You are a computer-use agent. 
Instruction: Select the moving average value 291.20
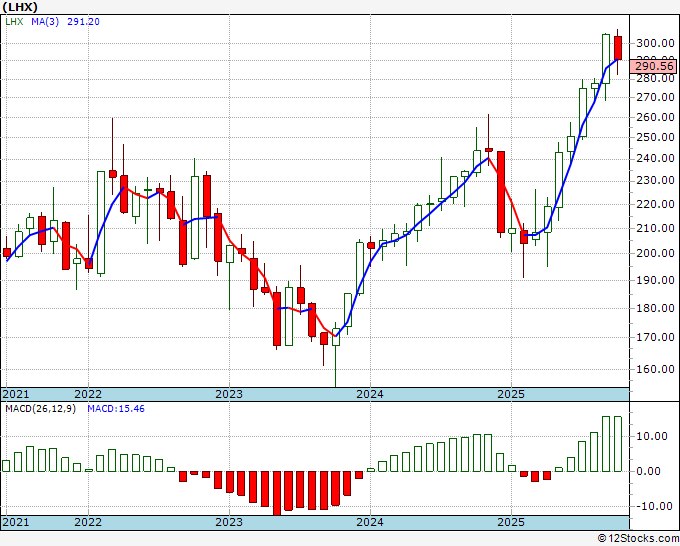tap(83, 22)
